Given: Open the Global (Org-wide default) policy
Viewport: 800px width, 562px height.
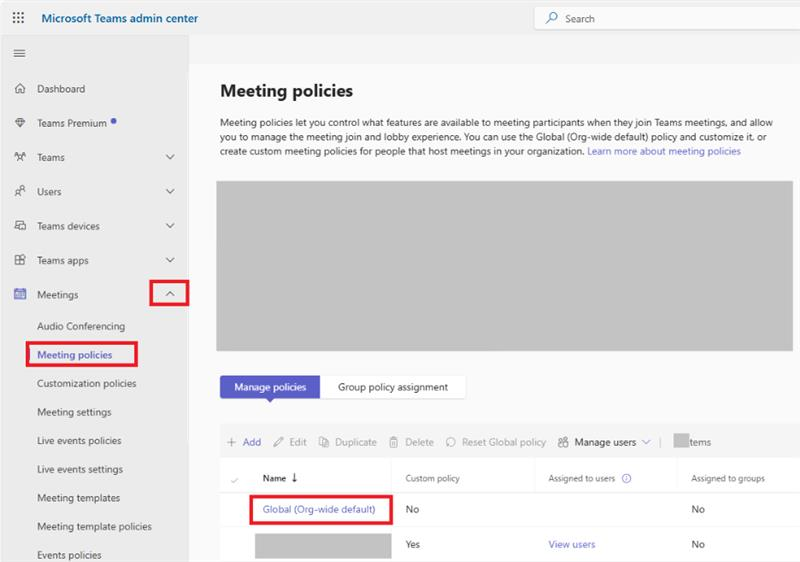Looking at the screenshot, I should pyautogui.click(x=319, y=509).
